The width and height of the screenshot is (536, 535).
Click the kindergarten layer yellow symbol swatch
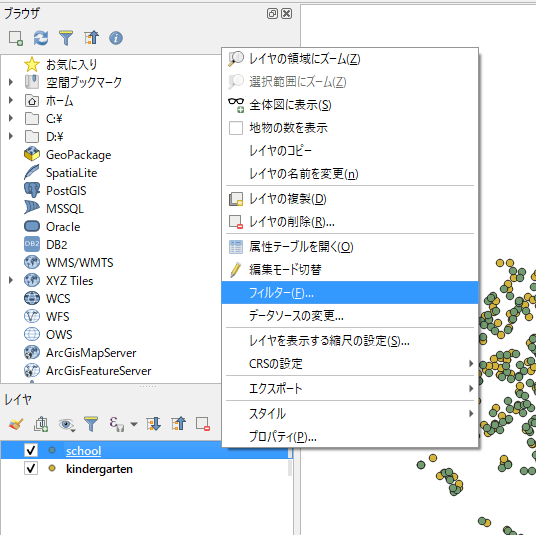52,468
